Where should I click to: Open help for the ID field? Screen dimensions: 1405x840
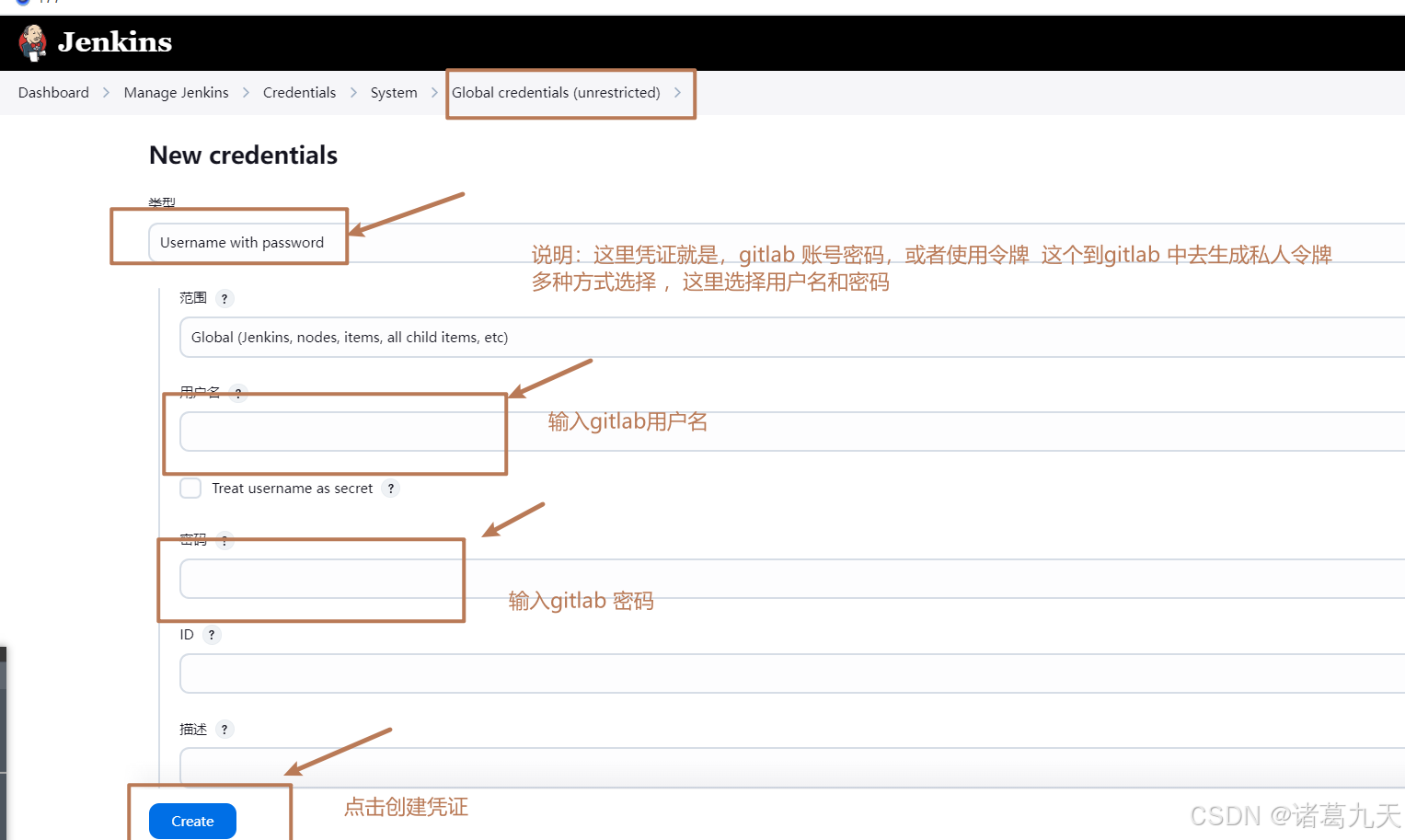[211, 634]
